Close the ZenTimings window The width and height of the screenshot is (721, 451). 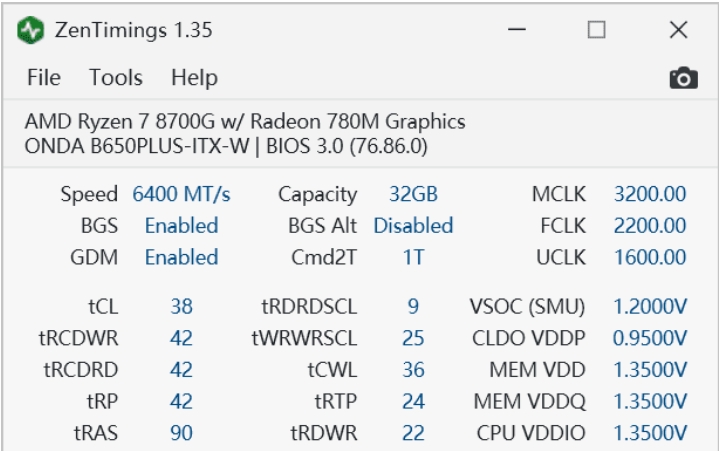pyautogui.click(x=678, y=30)
